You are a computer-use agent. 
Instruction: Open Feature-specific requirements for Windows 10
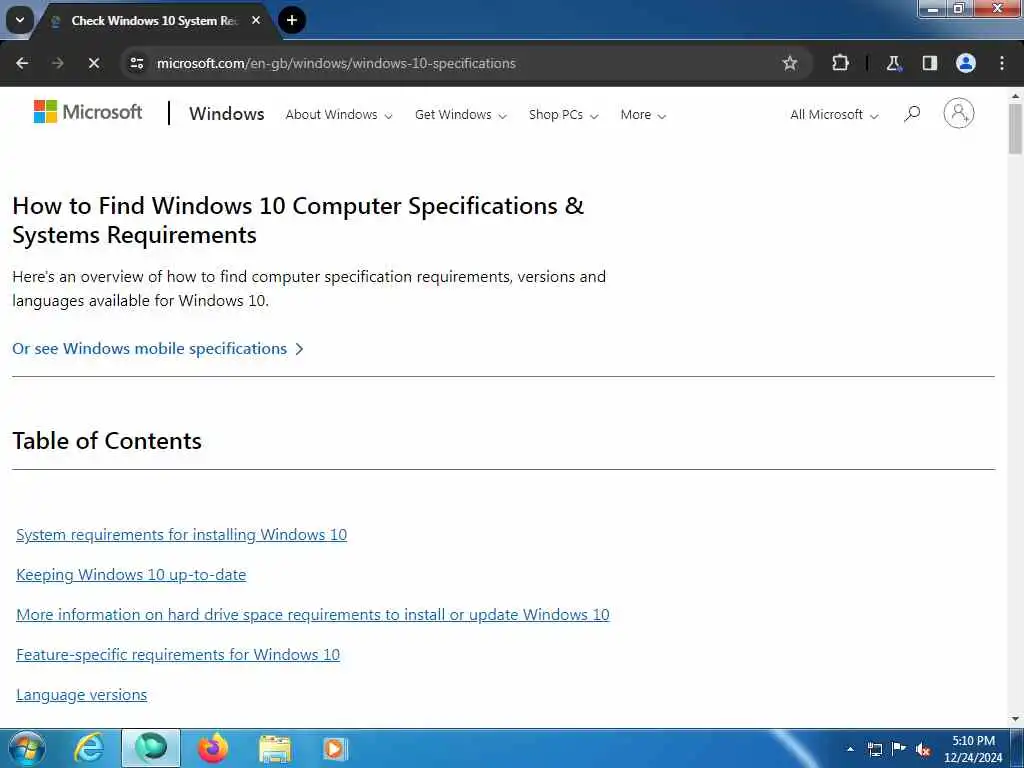pyautogui.click(x=178, y=654)
